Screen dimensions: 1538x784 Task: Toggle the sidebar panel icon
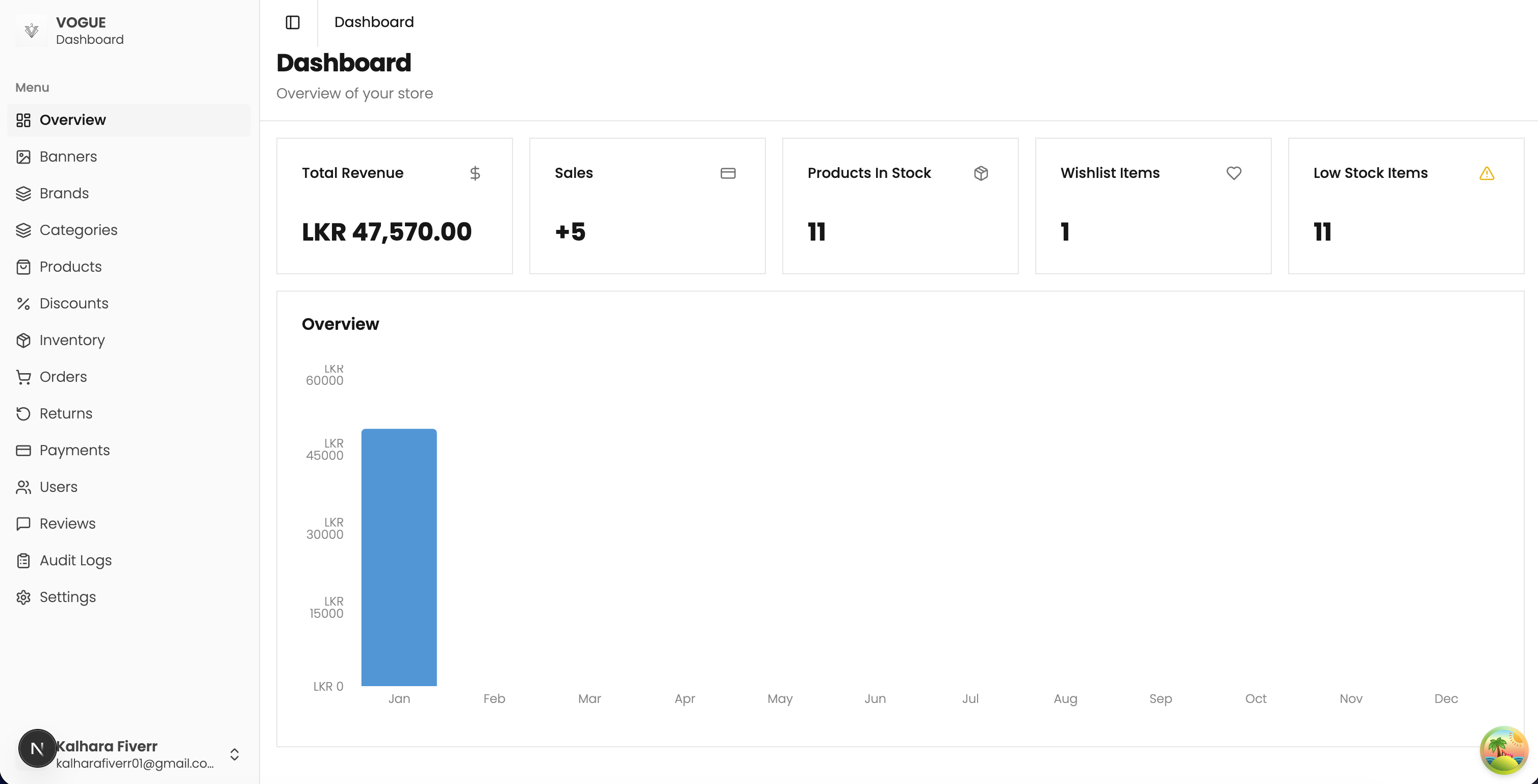293,22
